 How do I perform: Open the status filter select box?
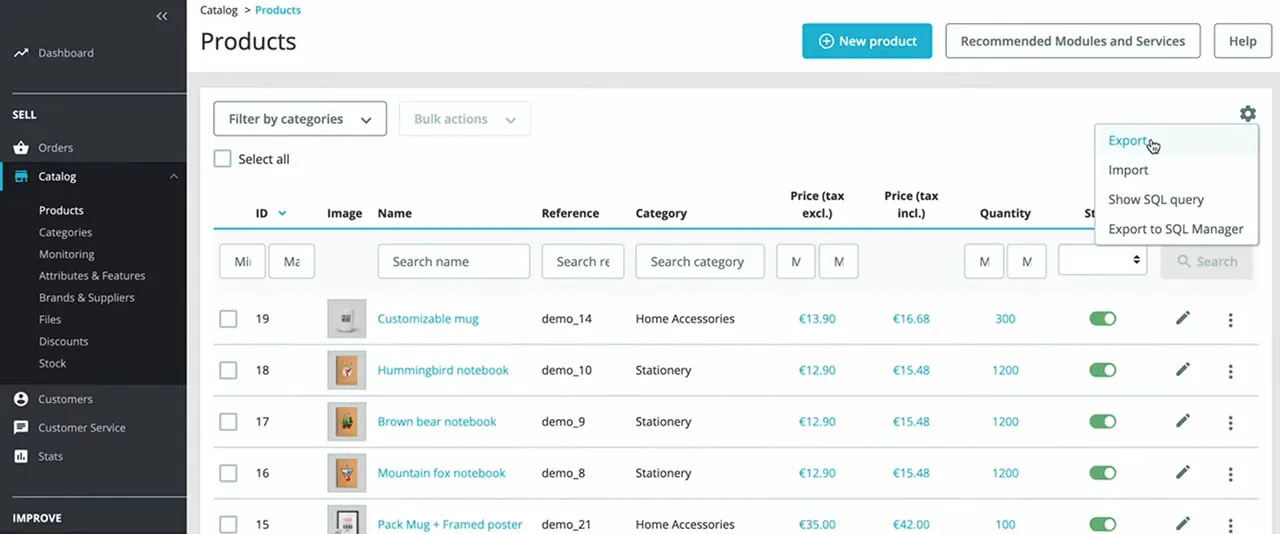[1103, 261]
